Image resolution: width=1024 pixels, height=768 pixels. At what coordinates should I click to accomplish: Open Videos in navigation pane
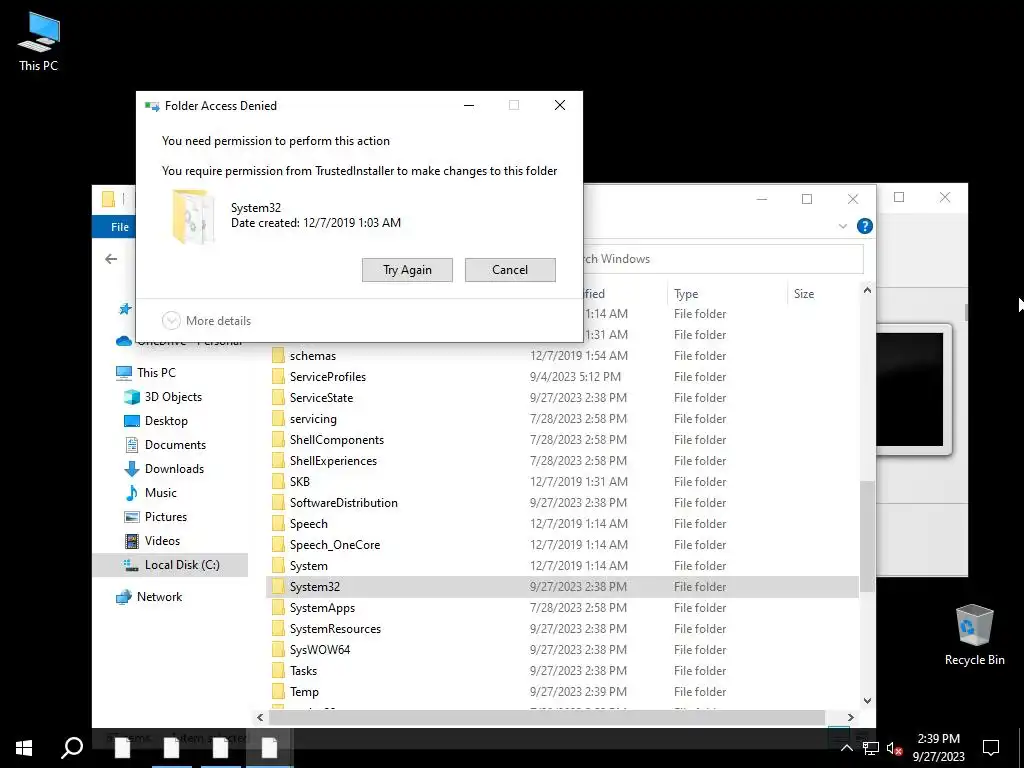162,541
